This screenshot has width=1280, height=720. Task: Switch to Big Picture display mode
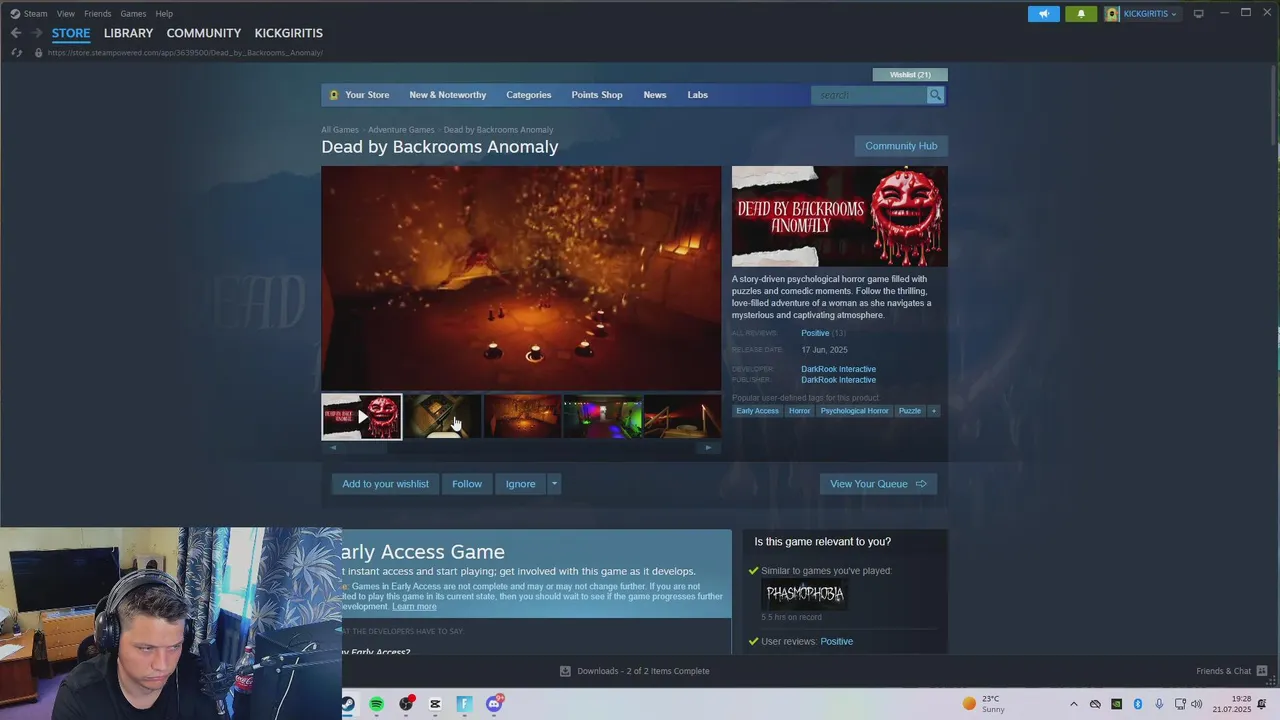tap(1199, 14)
